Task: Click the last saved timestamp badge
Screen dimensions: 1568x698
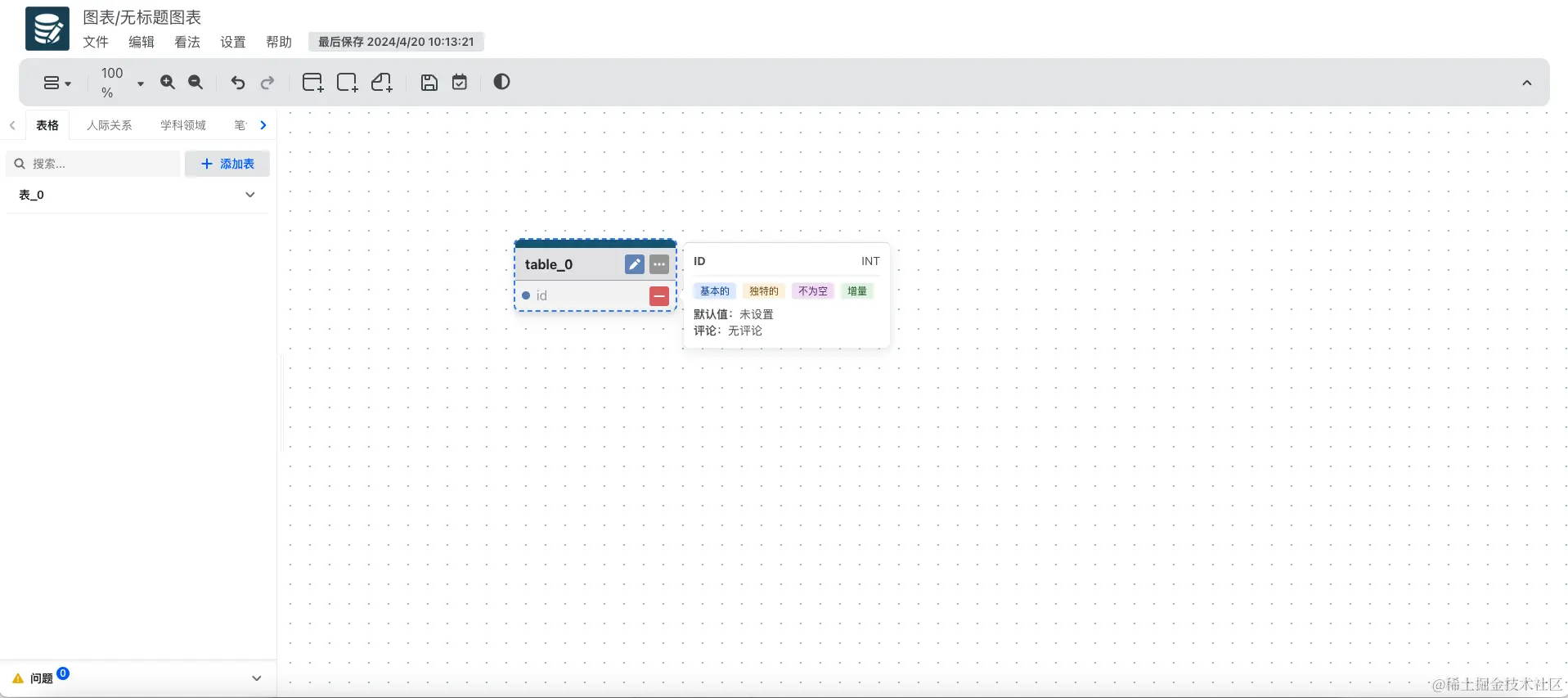Action: (x=396, y=42)
